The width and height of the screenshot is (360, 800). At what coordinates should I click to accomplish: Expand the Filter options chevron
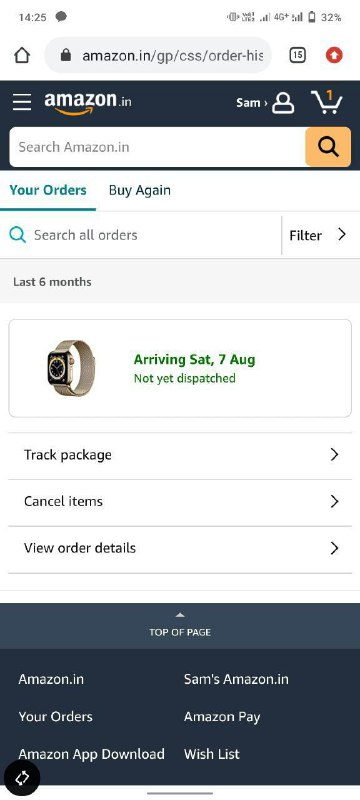tap(342, 235)
